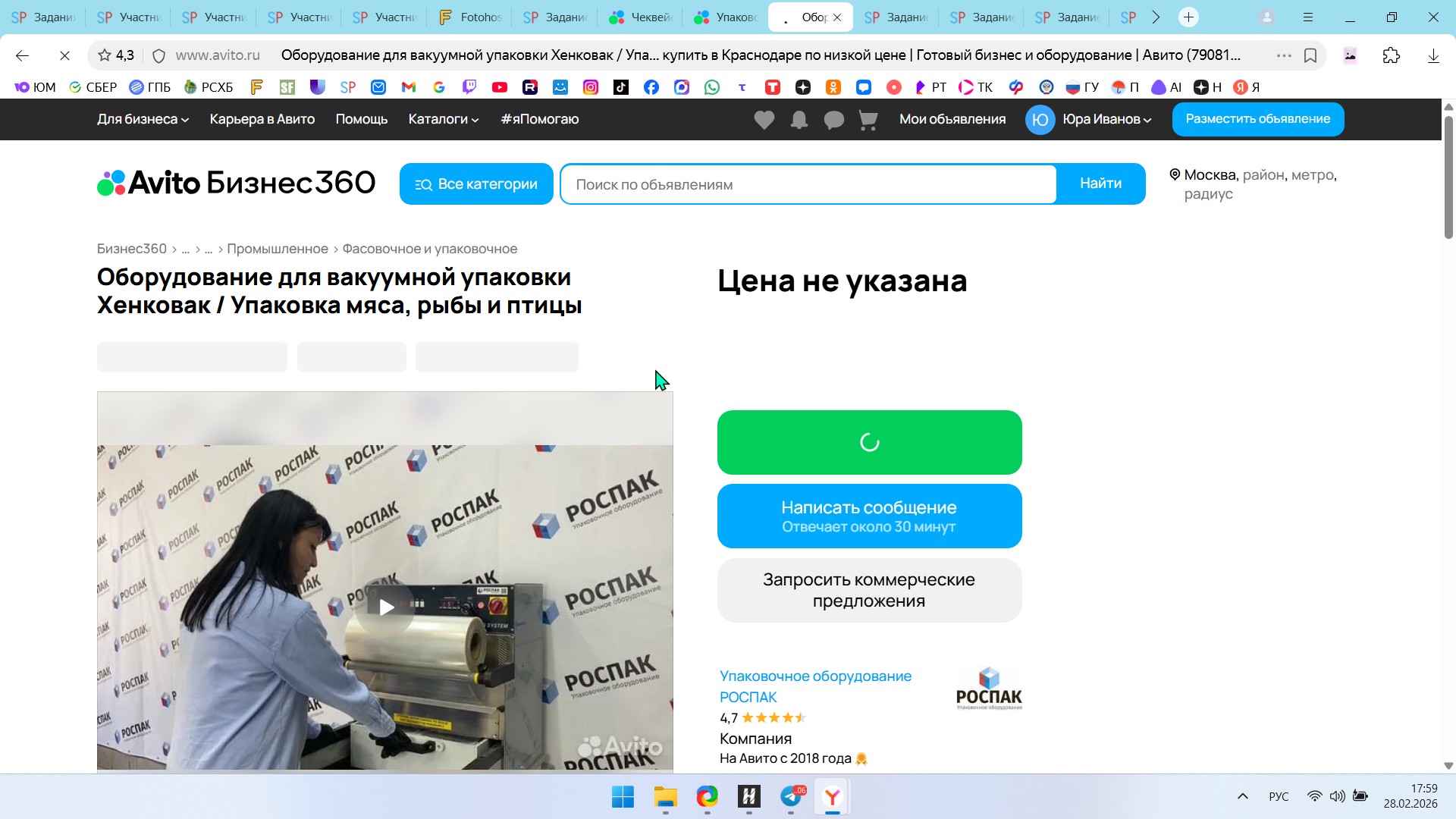Click the page vertical scrollbar thumb

[x=1448, y=178]
